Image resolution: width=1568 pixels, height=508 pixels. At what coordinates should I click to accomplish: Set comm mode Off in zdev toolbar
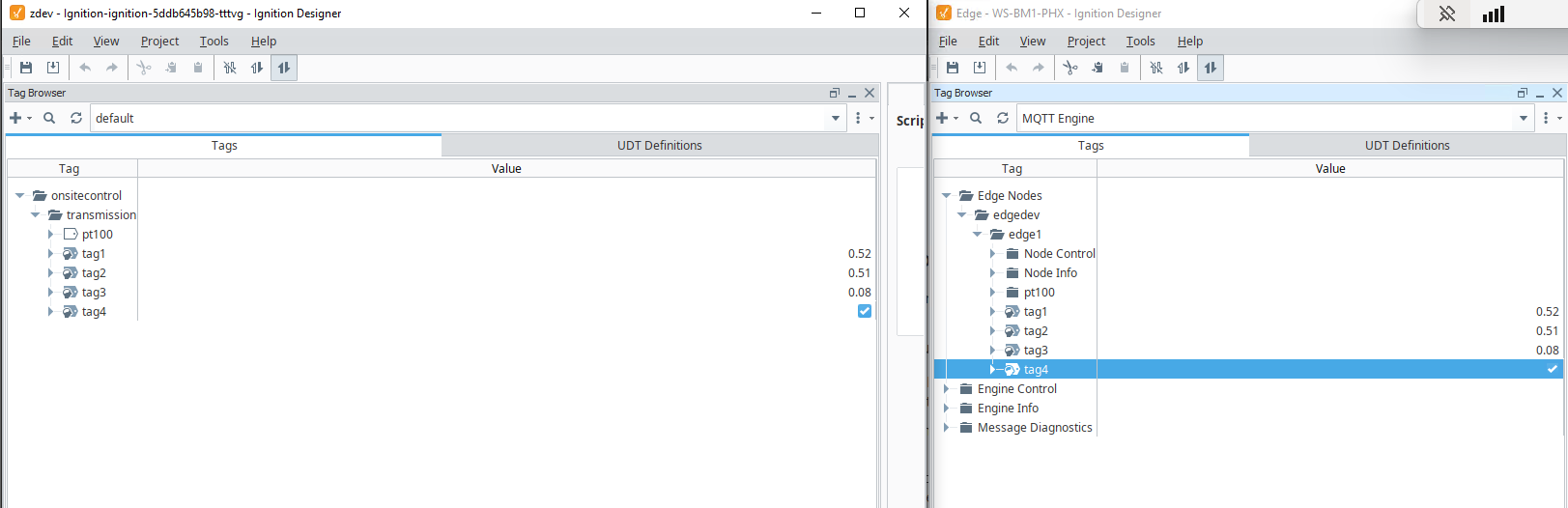click(230, 68)
